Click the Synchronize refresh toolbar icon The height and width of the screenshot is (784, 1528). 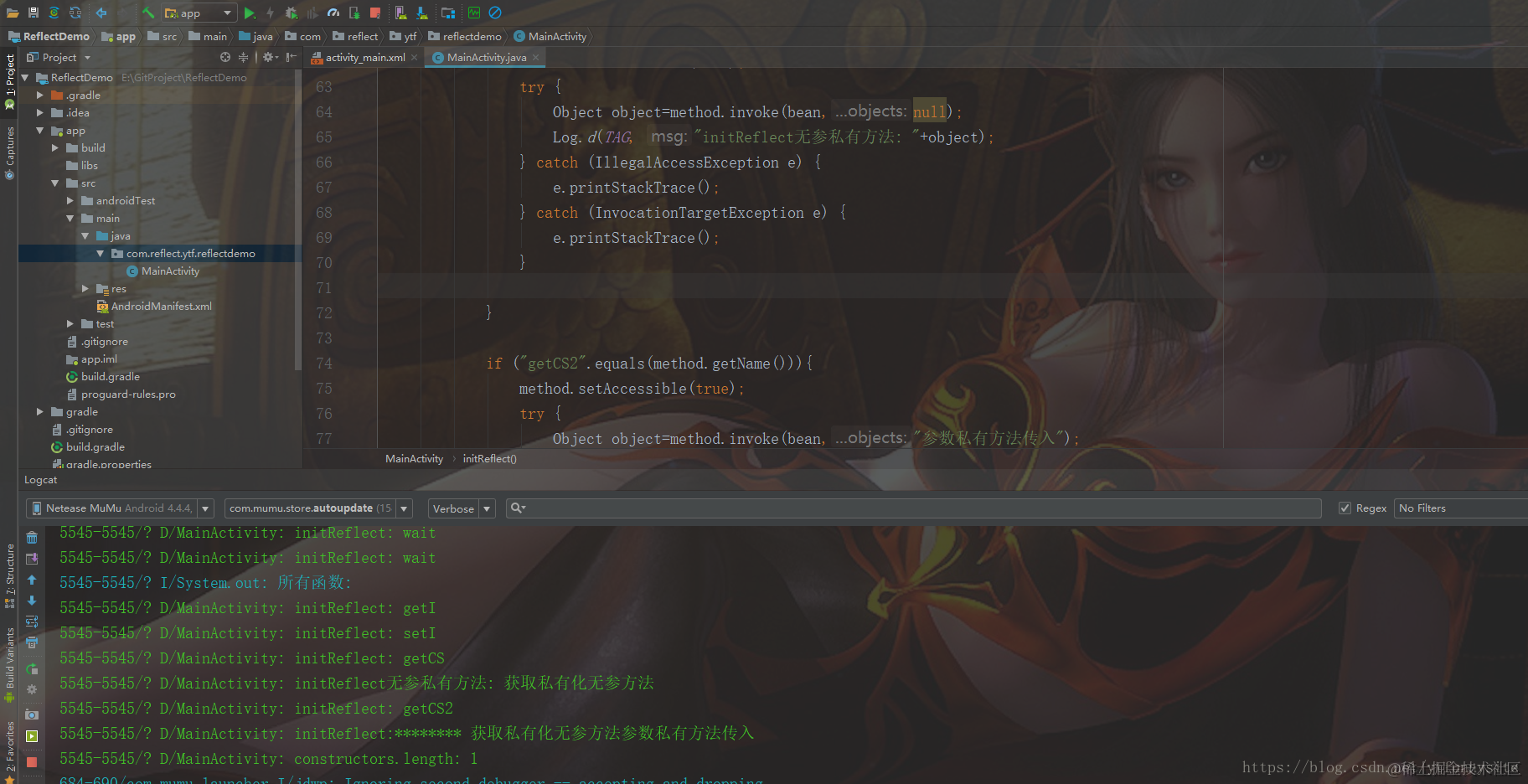click(75, 13)
